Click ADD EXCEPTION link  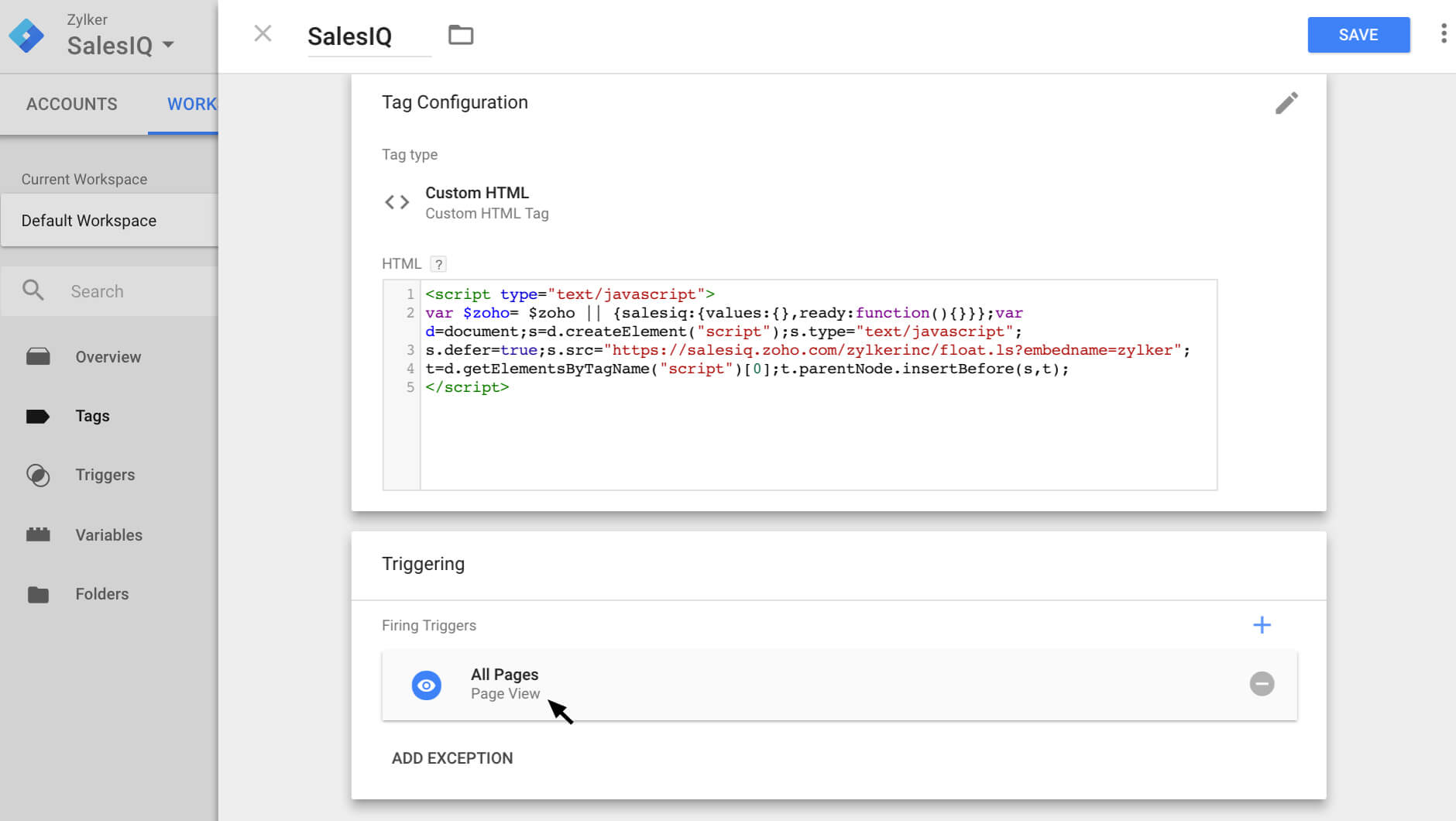[x=452, y=758]
